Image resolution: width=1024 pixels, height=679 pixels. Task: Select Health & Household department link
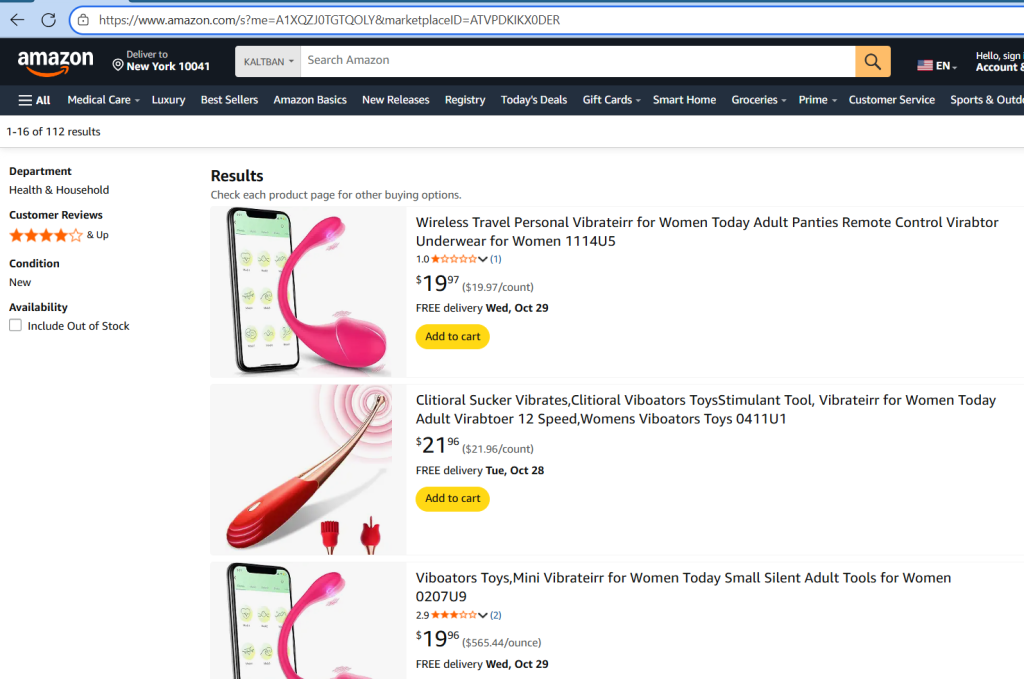(x=59, y=190)
